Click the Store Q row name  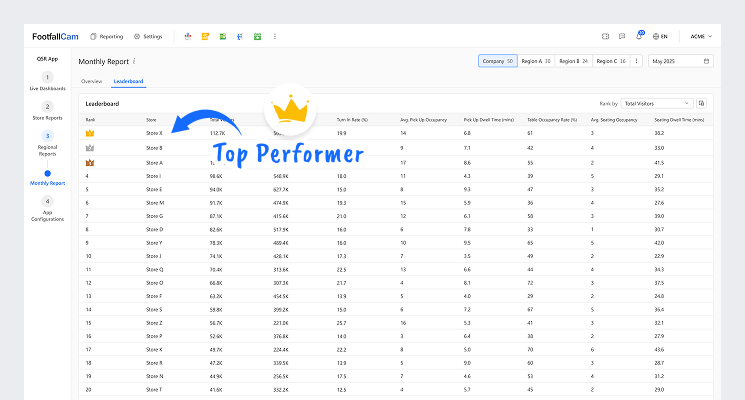tap(154, 269)
